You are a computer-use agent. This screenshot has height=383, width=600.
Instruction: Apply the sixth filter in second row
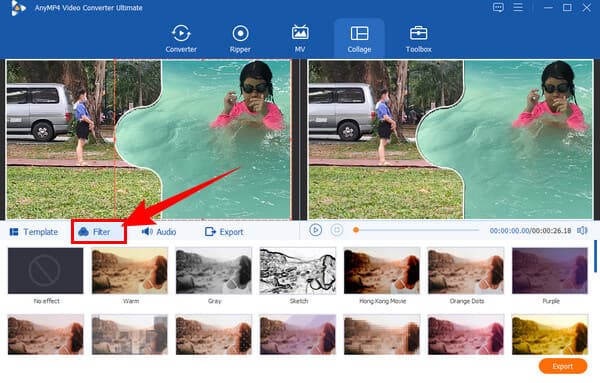coord(466,335)
